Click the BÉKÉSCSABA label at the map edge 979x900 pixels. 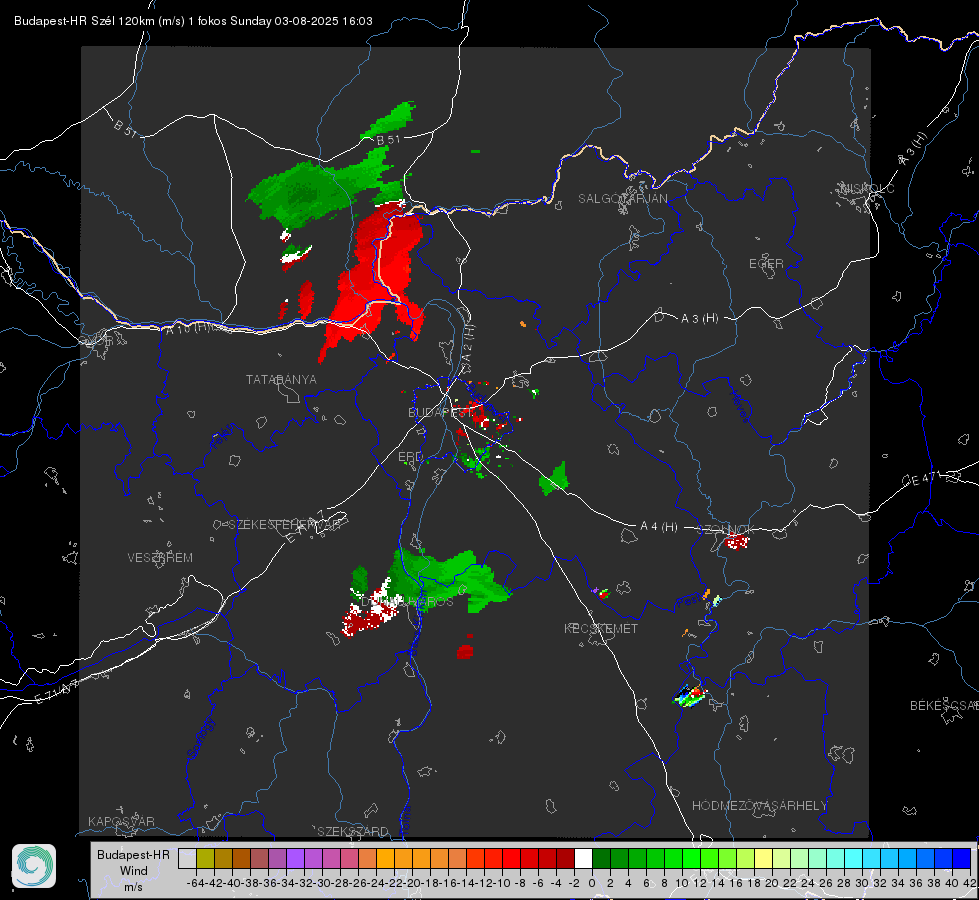pyautogui.click(x=944, y=705)
